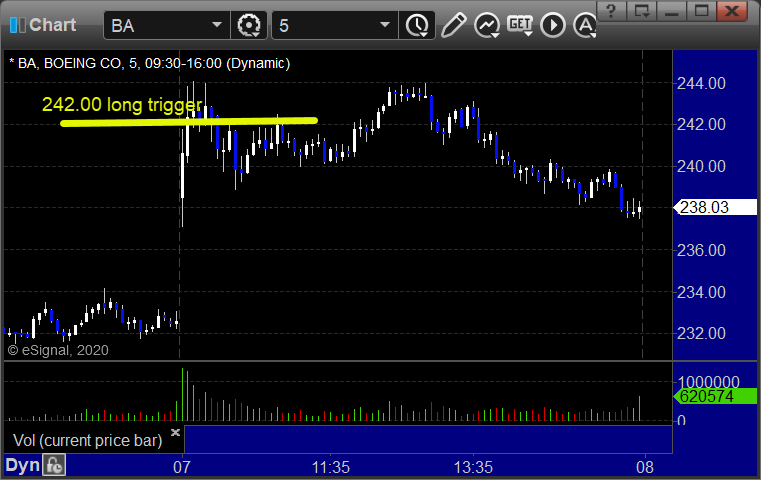
Task: Click the 620574 volume value marker
Action: pyautogui.click(x=715, y=396)
